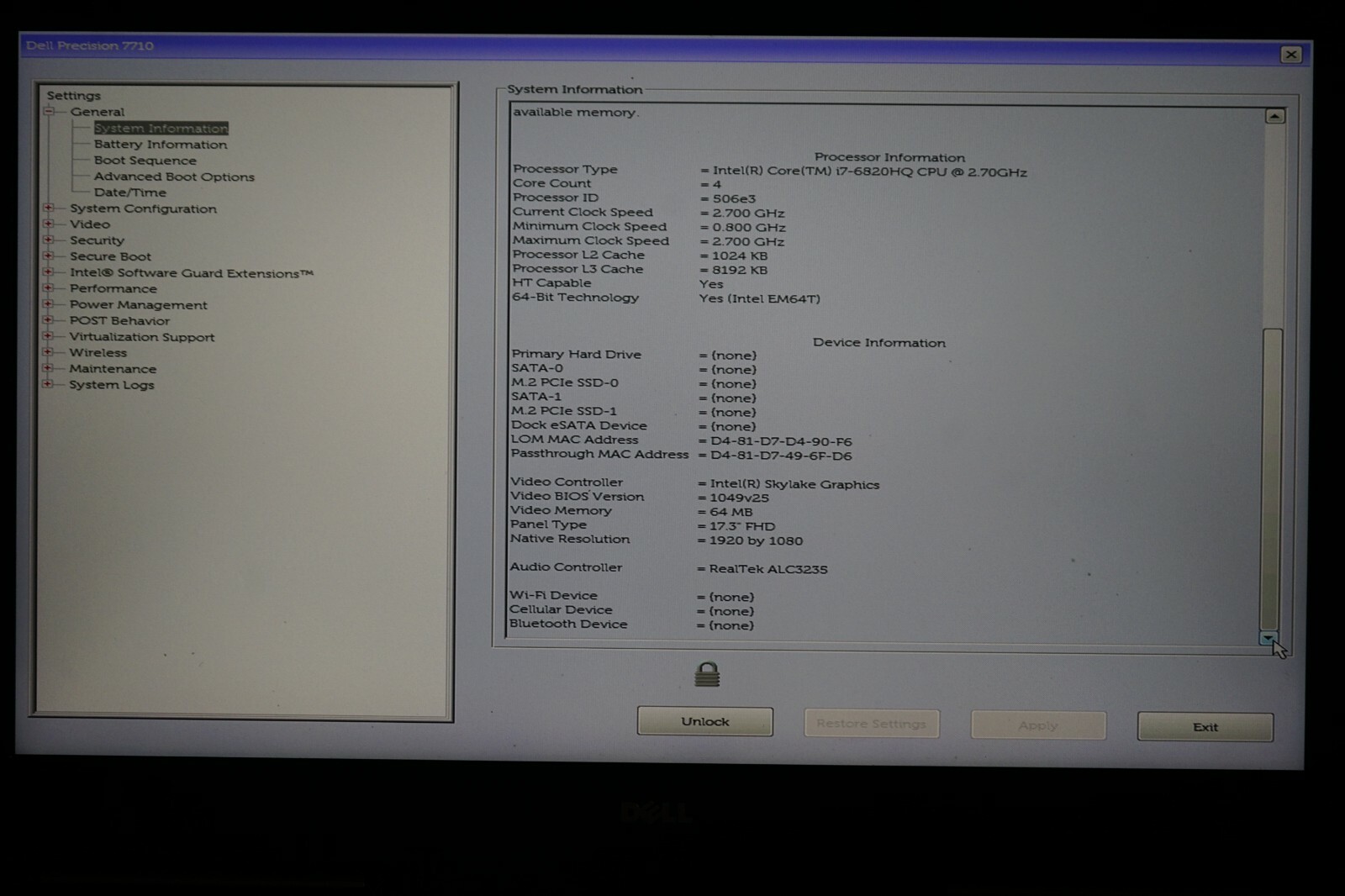Select the System Configuration label

[143, 208]
